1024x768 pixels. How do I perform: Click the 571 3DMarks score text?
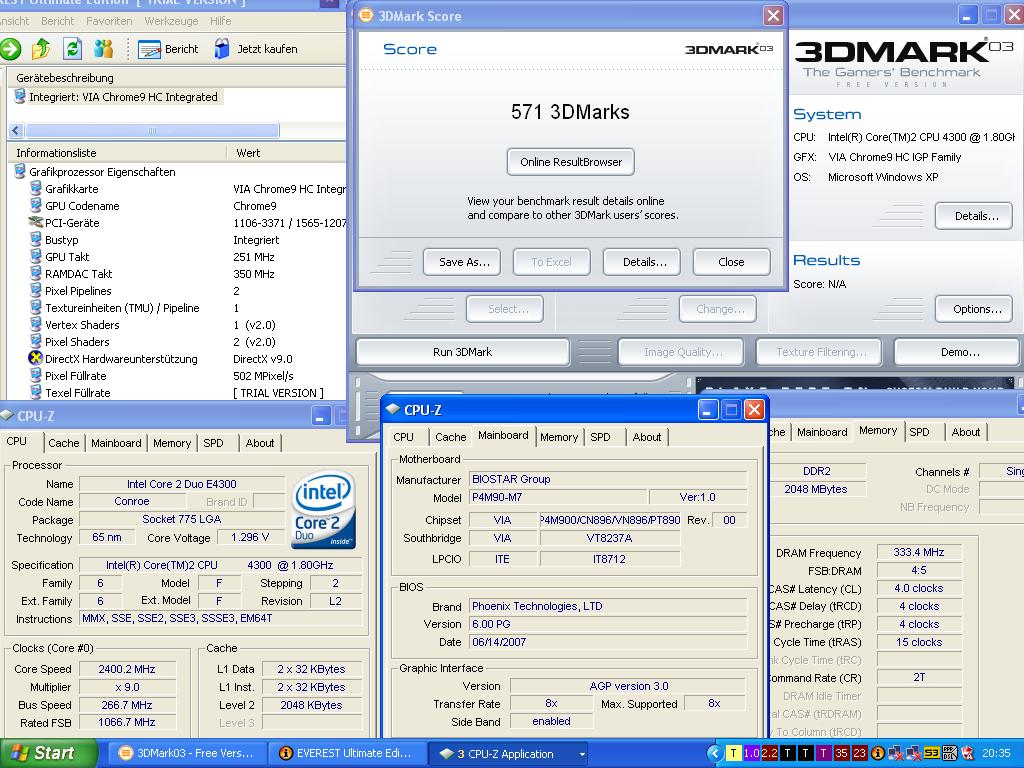(570, 112)
